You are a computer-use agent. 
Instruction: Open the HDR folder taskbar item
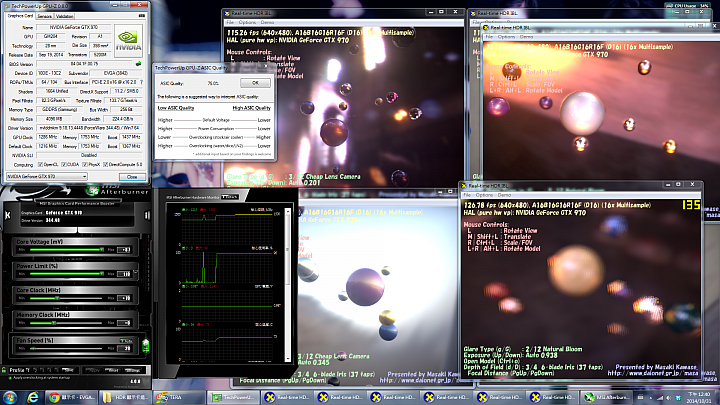click(x=126, y=397)
